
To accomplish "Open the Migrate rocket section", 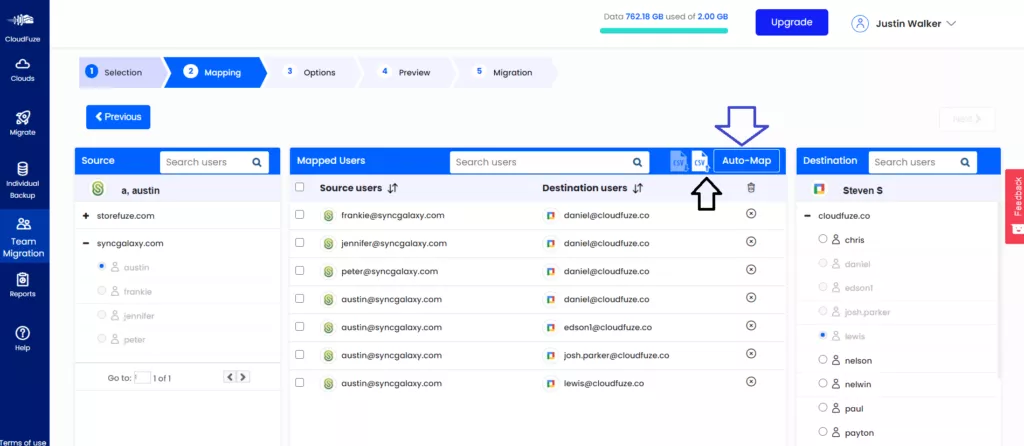I will pos(23,123).
